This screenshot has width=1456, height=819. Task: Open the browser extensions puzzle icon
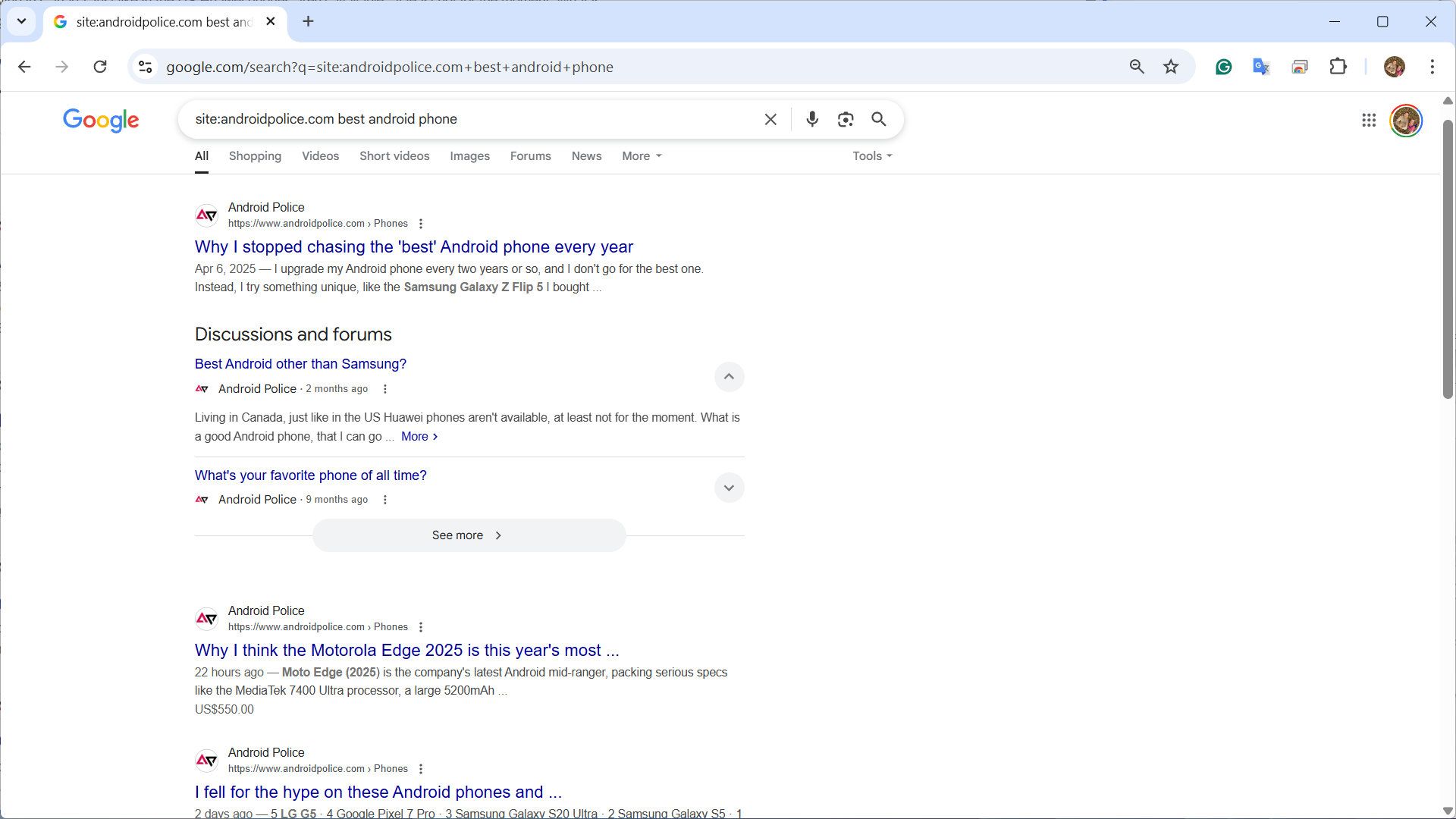[1338, 67]
